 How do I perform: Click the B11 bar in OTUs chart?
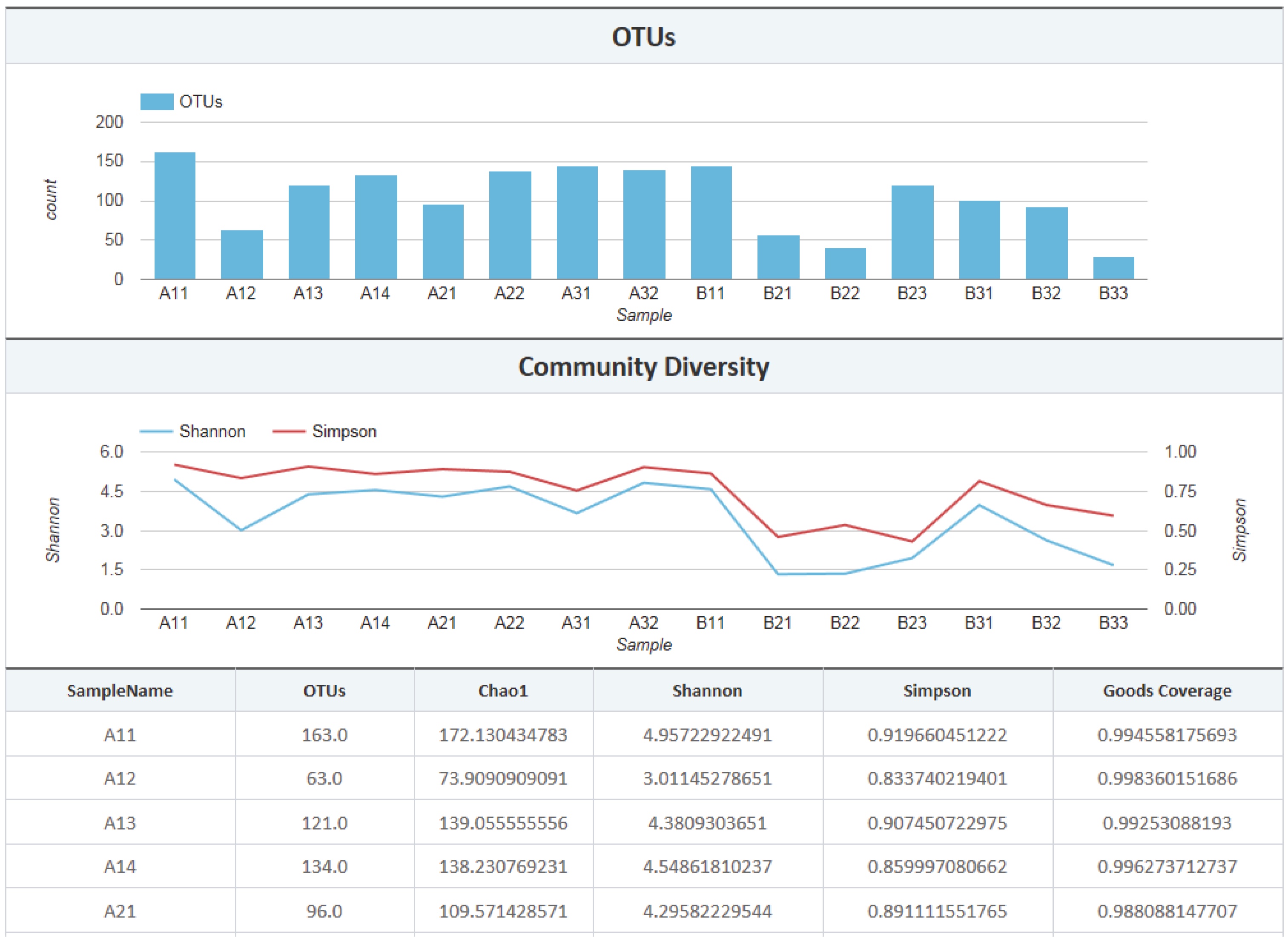tap(711, 223)
